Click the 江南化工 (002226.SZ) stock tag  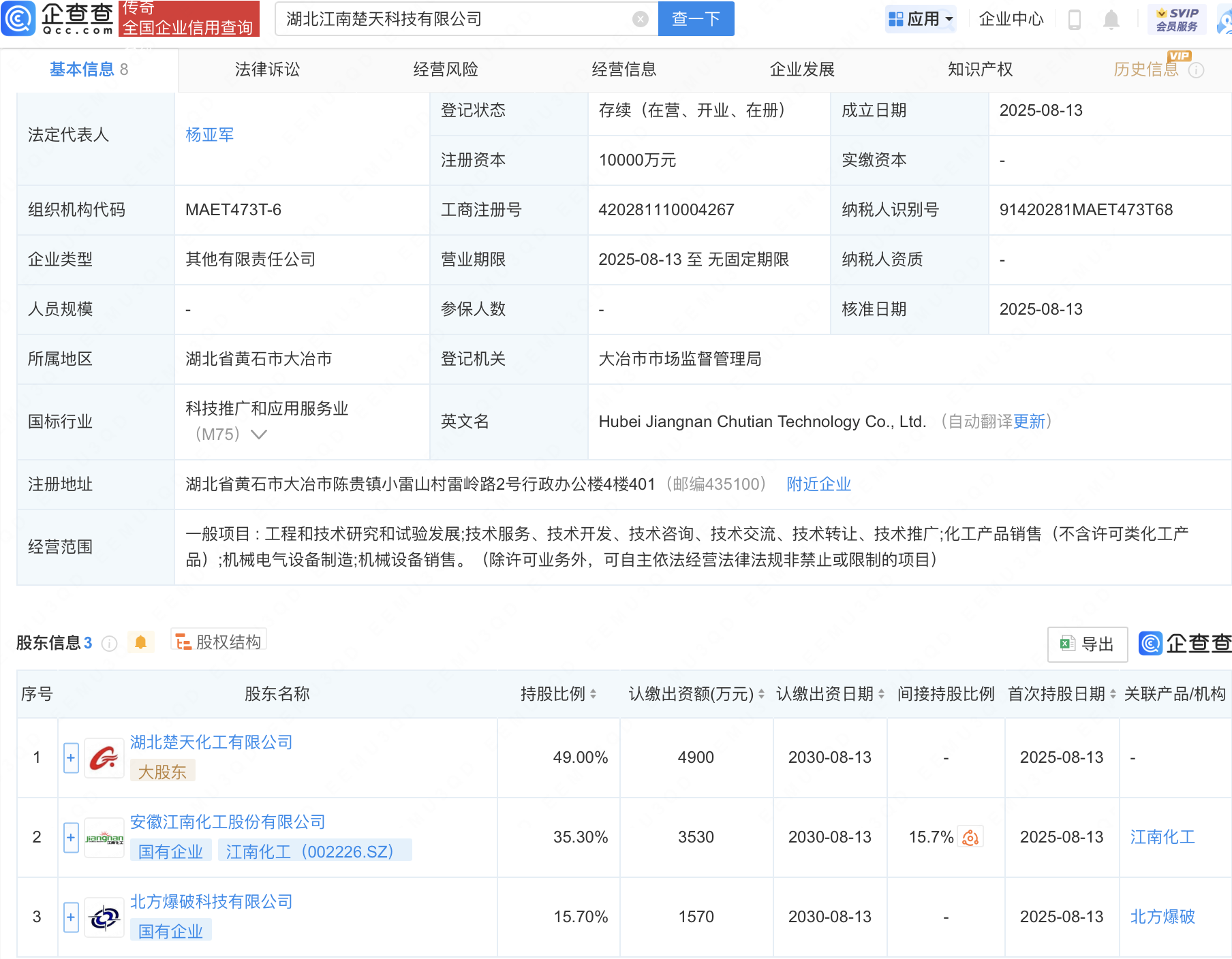[x=315, y=851]
